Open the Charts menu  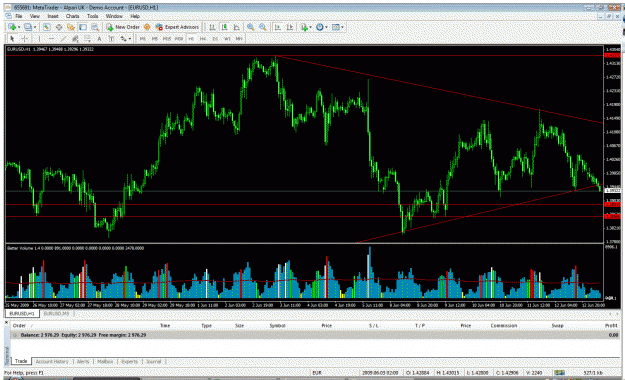tap(72, 16)
